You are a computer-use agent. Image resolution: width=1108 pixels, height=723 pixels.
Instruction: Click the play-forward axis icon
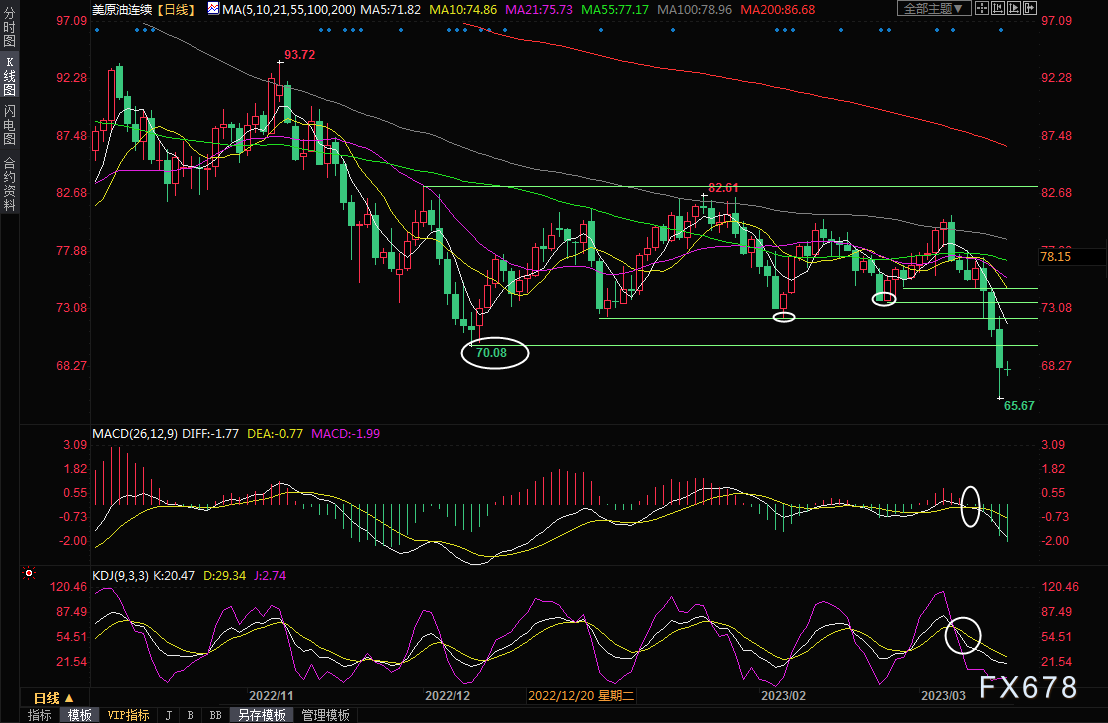tap(1014, 8)
